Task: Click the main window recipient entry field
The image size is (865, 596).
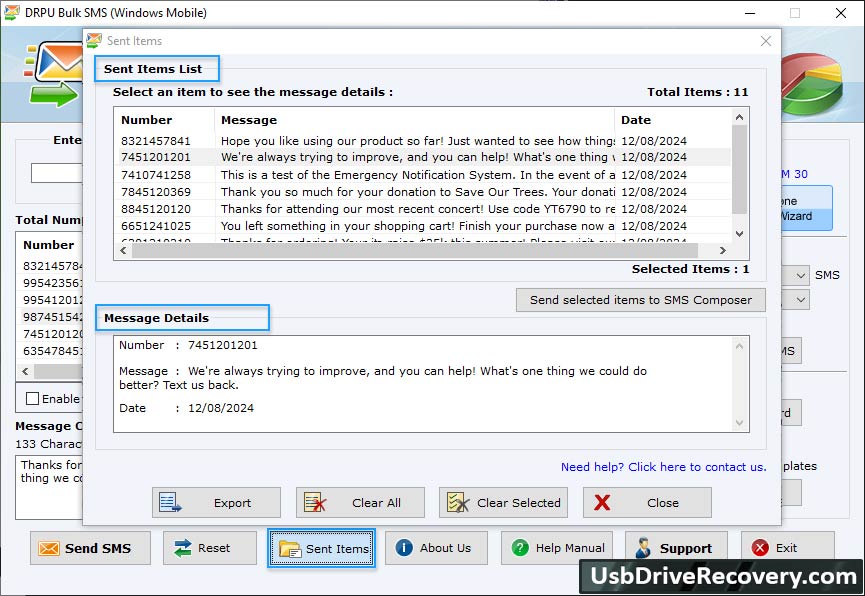Action: click(x=57, y=173)
